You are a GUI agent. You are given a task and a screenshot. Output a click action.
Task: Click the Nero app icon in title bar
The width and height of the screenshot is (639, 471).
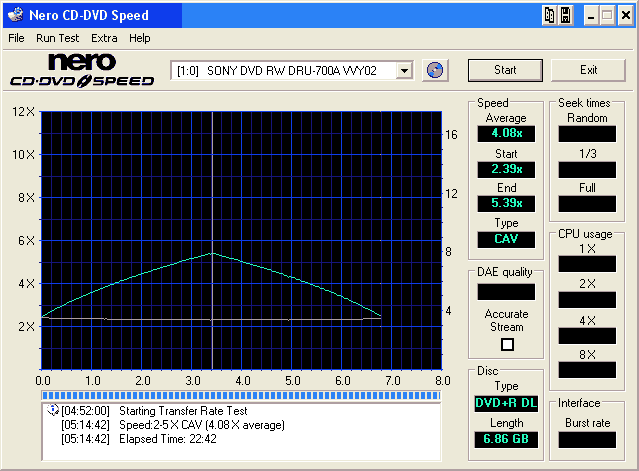(x=13, y=15)
